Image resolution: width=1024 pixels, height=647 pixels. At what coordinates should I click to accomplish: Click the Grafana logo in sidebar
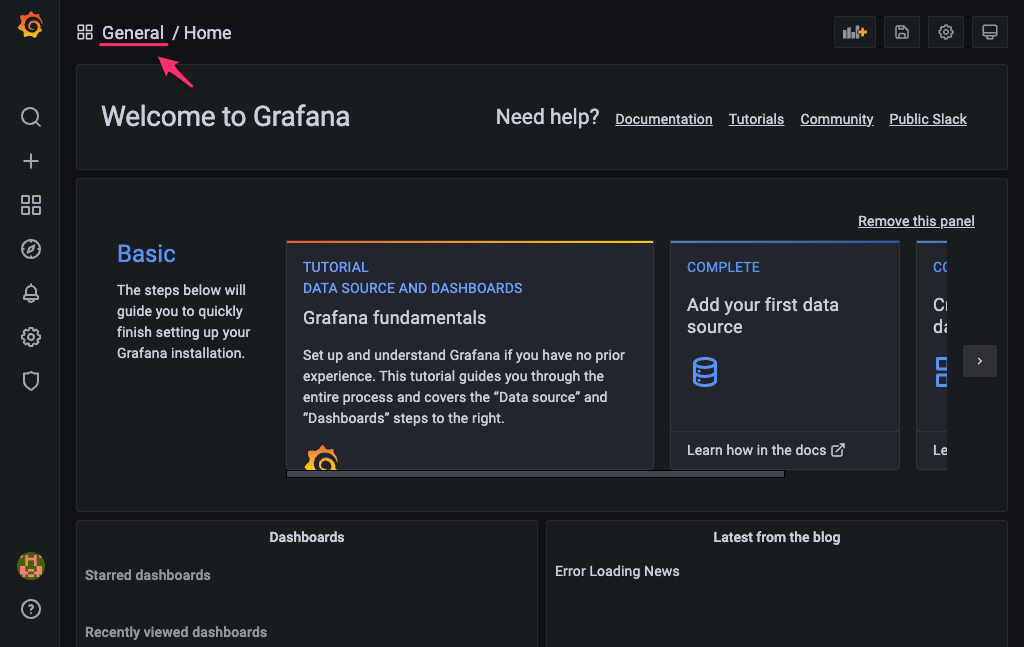[x=30, y=25]
